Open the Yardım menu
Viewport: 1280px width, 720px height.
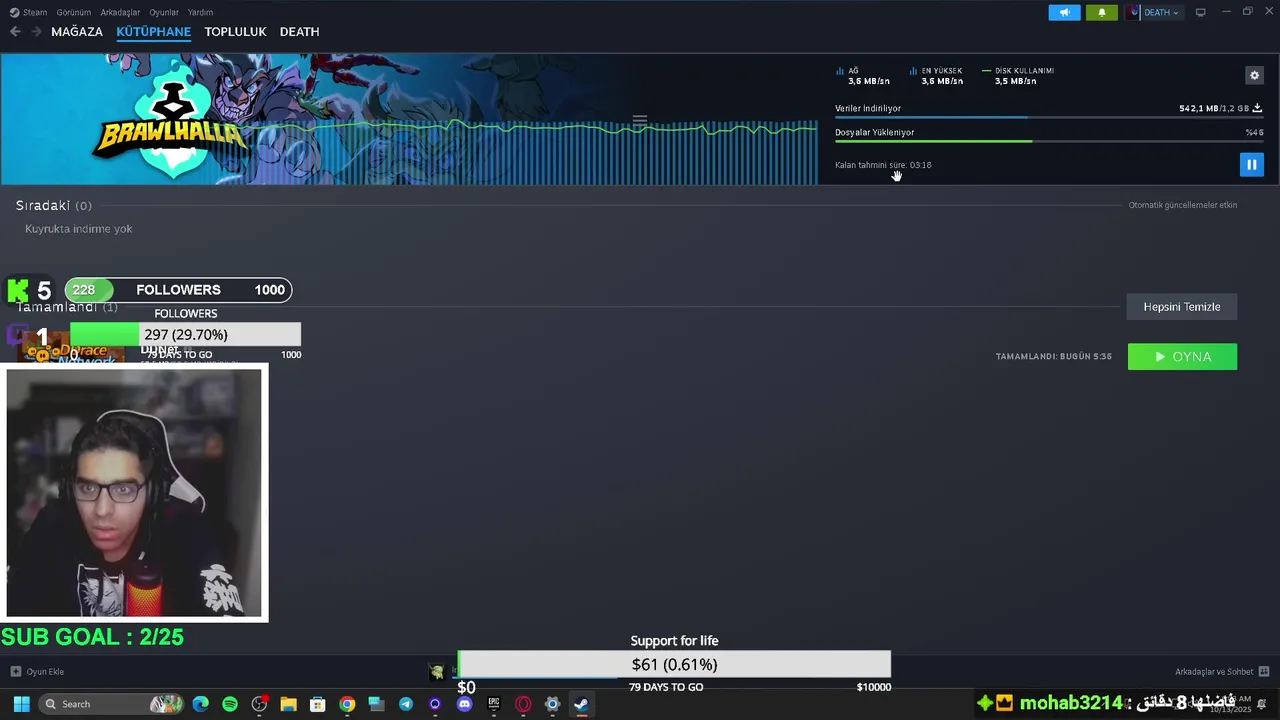(x=200, y=12)
